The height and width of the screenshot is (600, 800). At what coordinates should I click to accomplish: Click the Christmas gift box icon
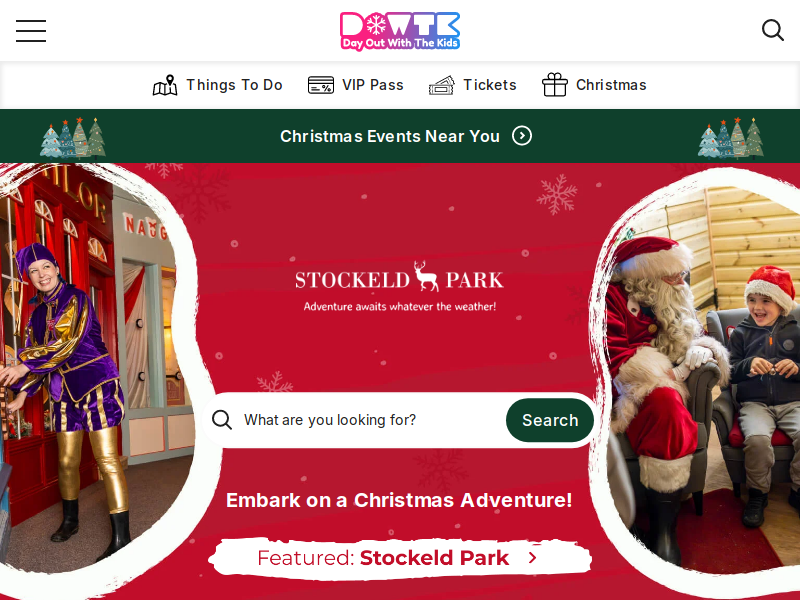tap(555, 85)
